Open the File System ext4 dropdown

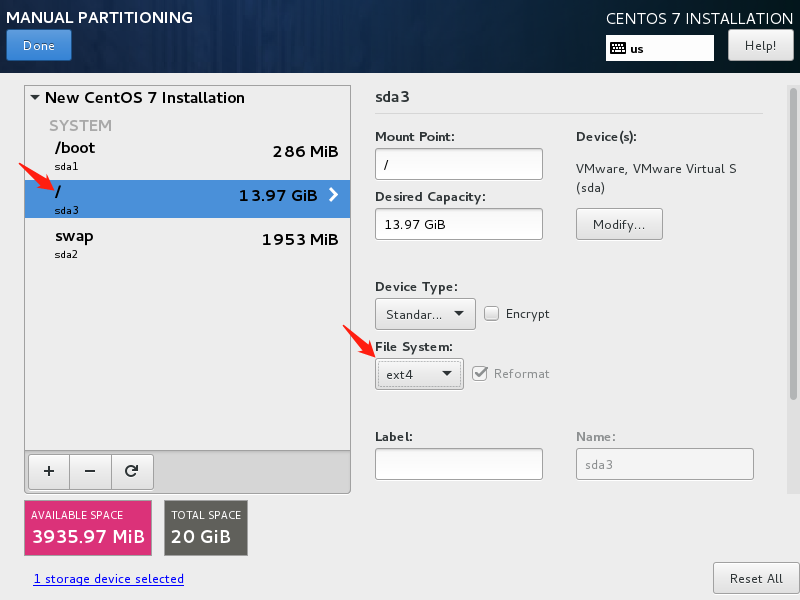pos(419,374)
